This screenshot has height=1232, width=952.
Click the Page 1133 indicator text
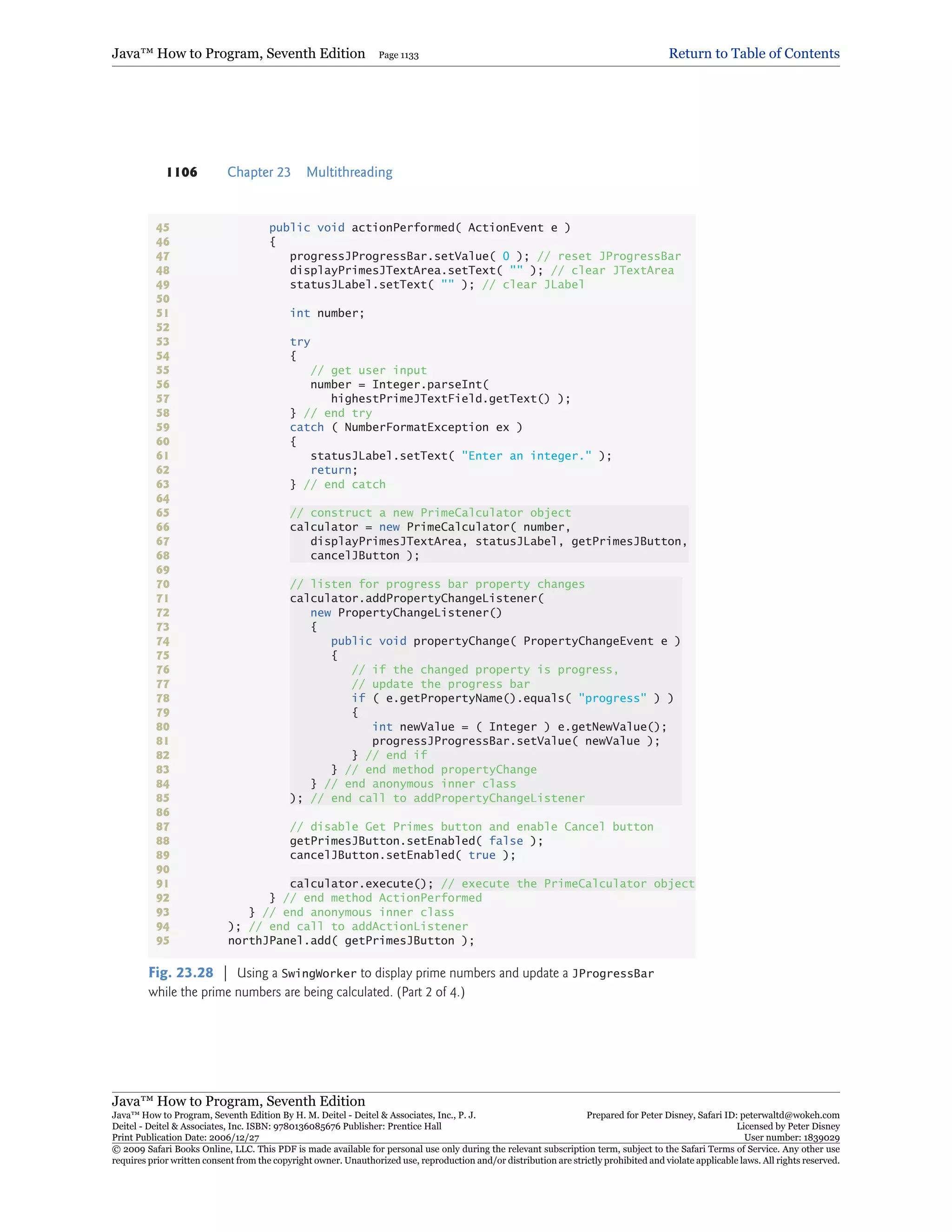coord(398,55)
